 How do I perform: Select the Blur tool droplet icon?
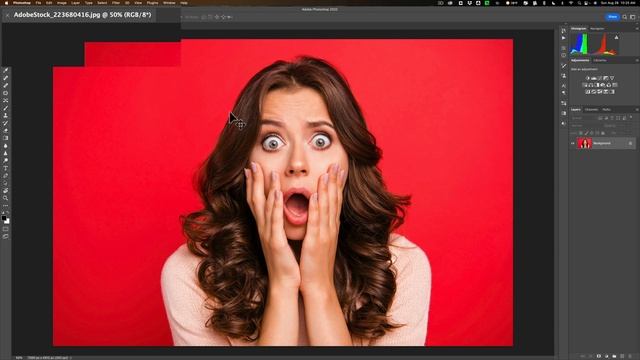(x=5, y=146)
